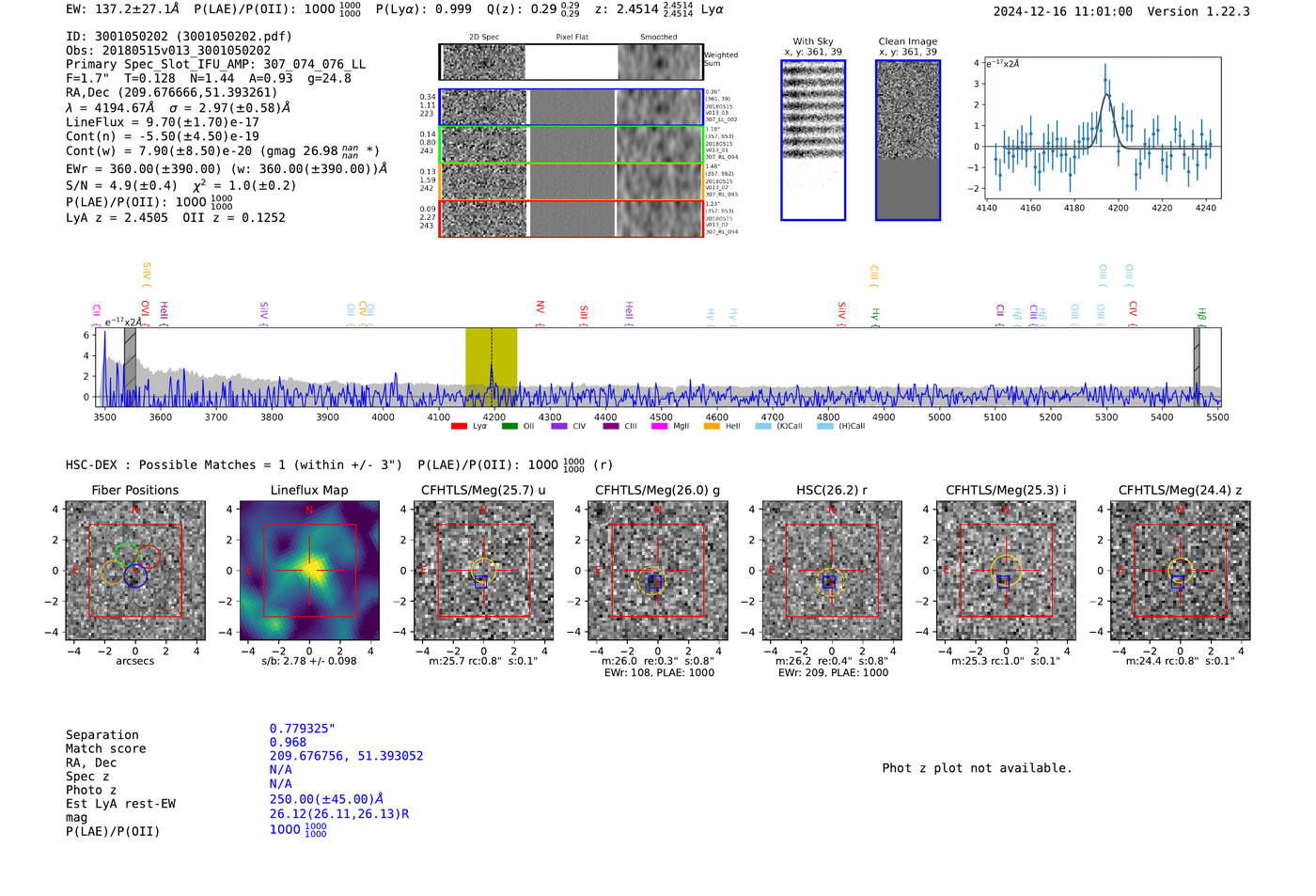This screenshot has height=896, width=1316.
Task: Click the 2024-12-16 11:01:00 timestamp
Action: click(1063, 11)
